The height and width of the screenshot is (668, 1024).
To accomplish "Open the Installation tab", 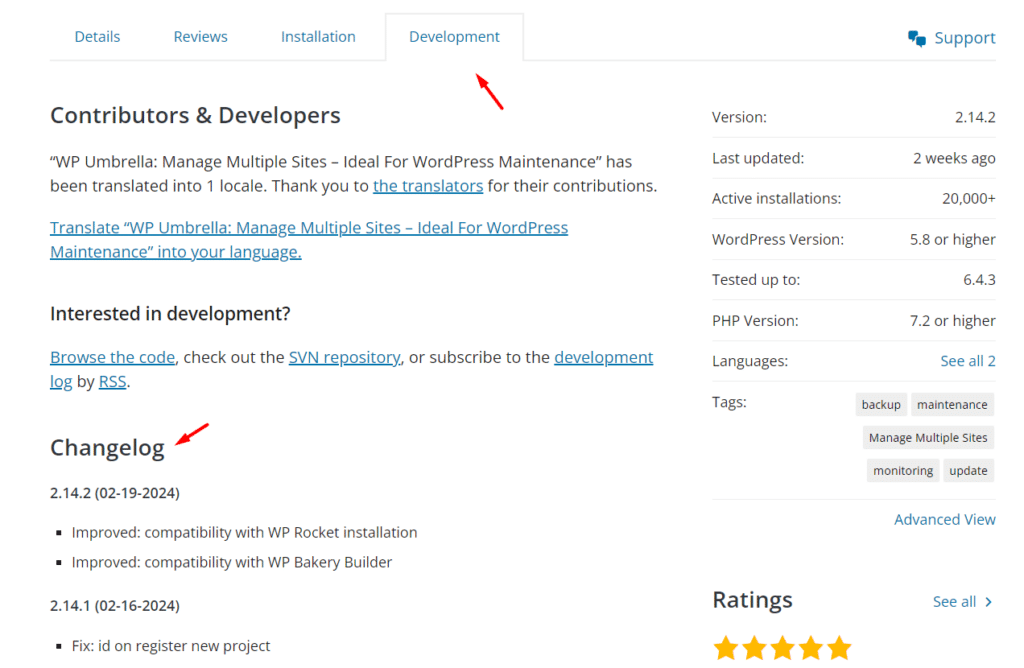I will point(318,37).
